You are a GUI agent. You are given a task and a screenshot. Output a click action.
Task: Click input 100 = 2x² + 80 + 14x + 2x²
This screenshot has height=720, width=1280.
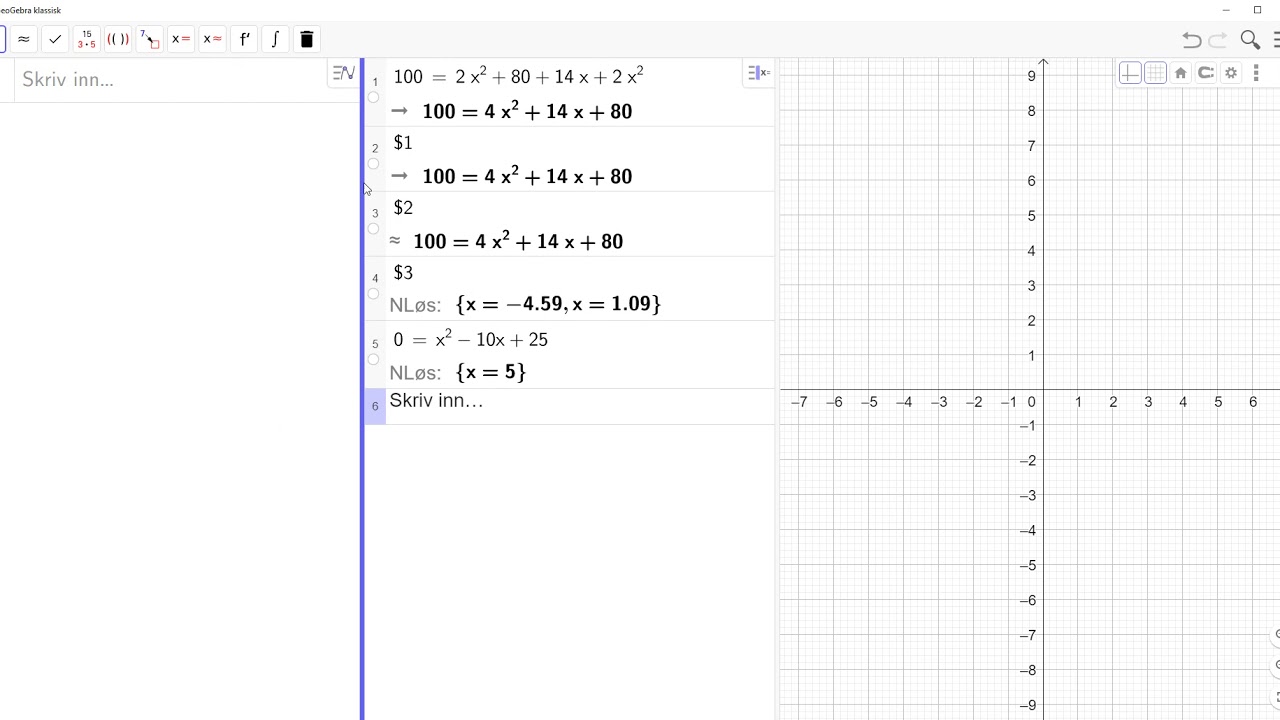(518, 77)
